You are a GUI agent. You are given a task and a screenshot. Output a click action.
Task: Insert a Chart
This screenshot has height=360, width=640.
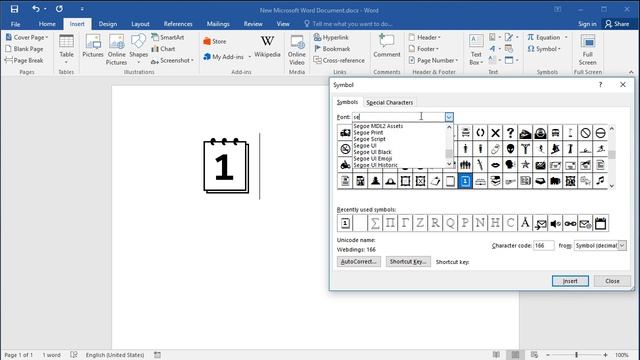pos(163,49)
